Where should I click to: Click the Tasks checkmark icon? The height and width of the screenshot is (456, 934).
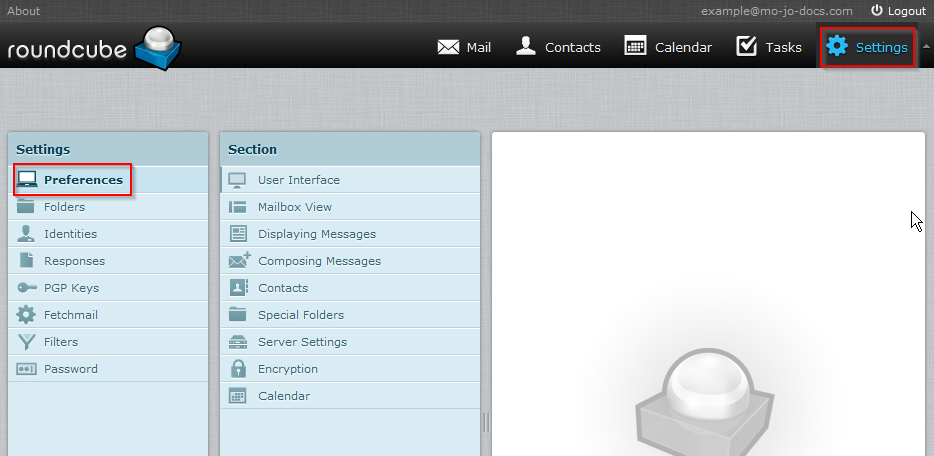click(x=746, y=46)
